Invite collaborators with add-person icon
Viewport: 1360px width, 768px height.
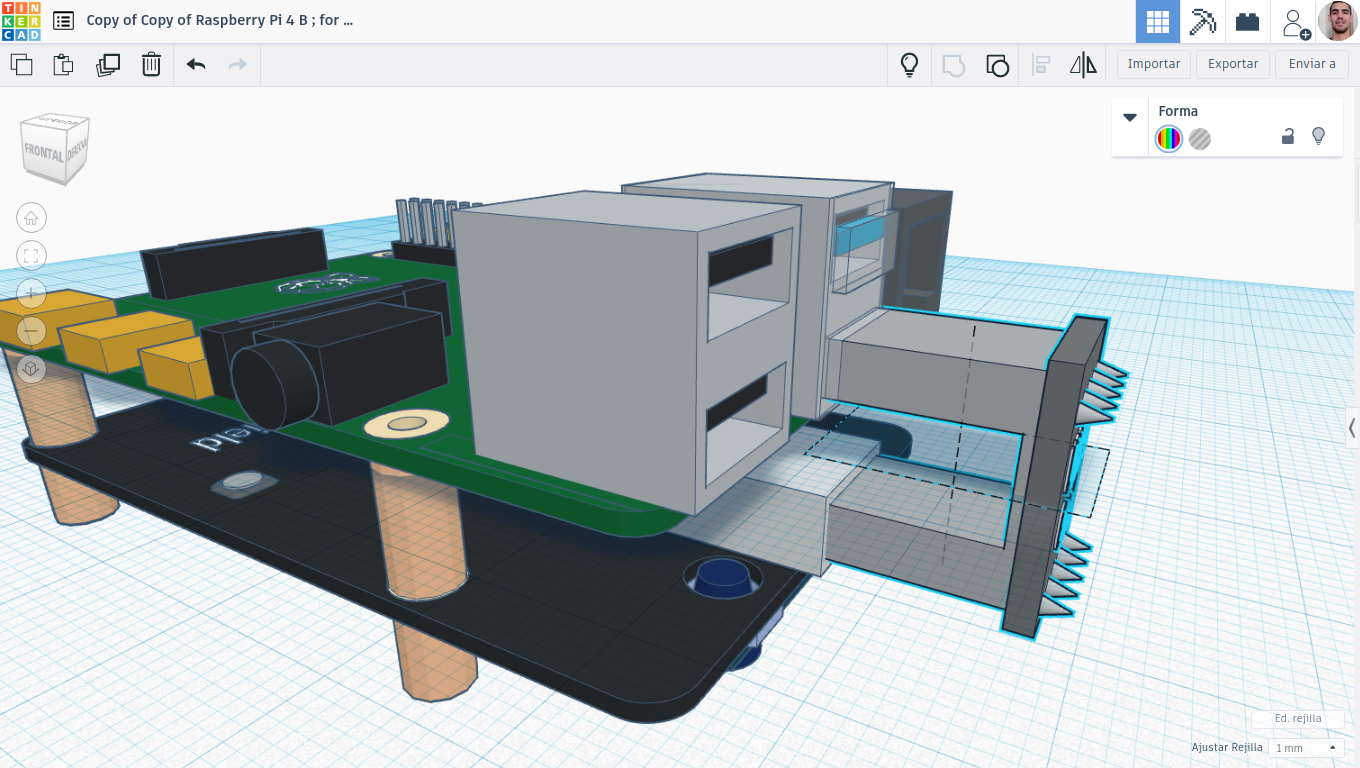pos(1296,23)
